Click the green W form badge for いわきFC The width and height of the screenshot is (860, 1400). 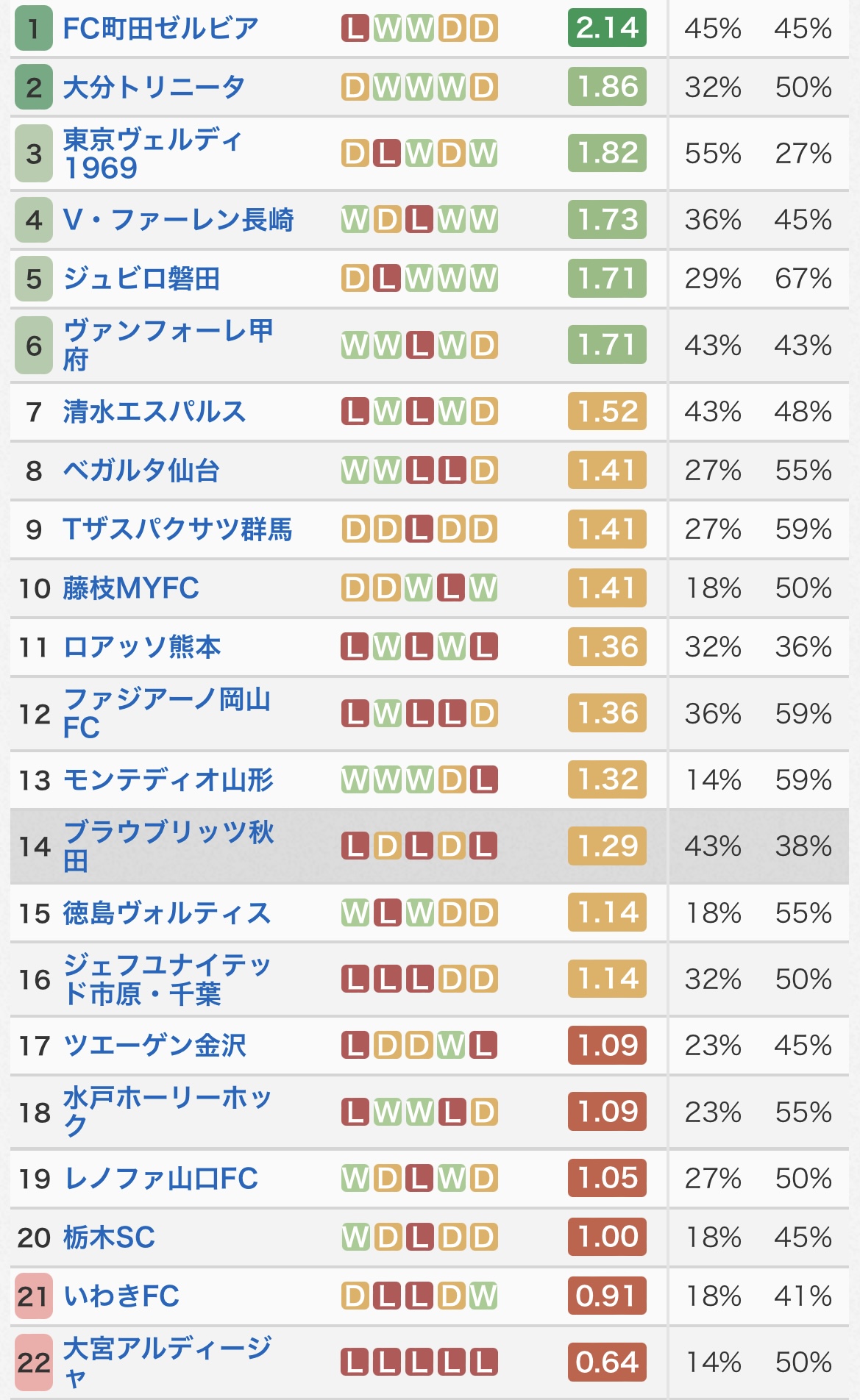pos(483,1296)
